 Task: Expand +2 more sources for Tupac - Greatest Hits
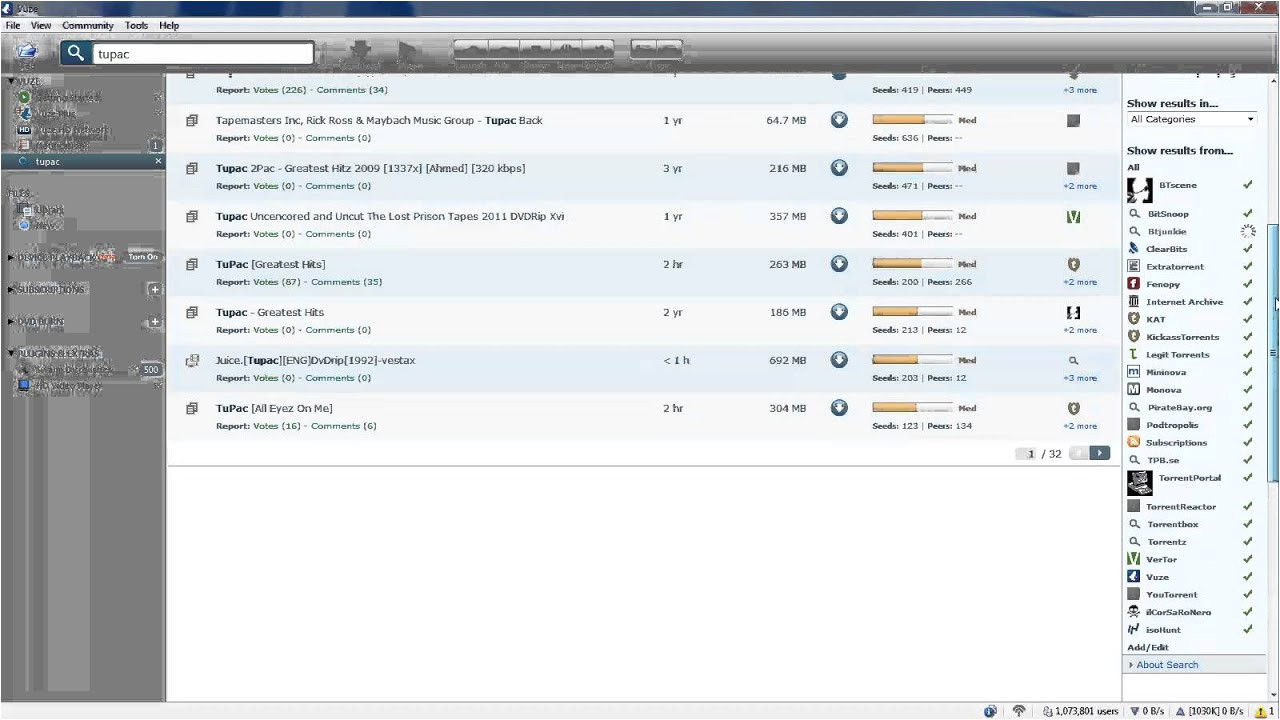tap(1080, 330)
